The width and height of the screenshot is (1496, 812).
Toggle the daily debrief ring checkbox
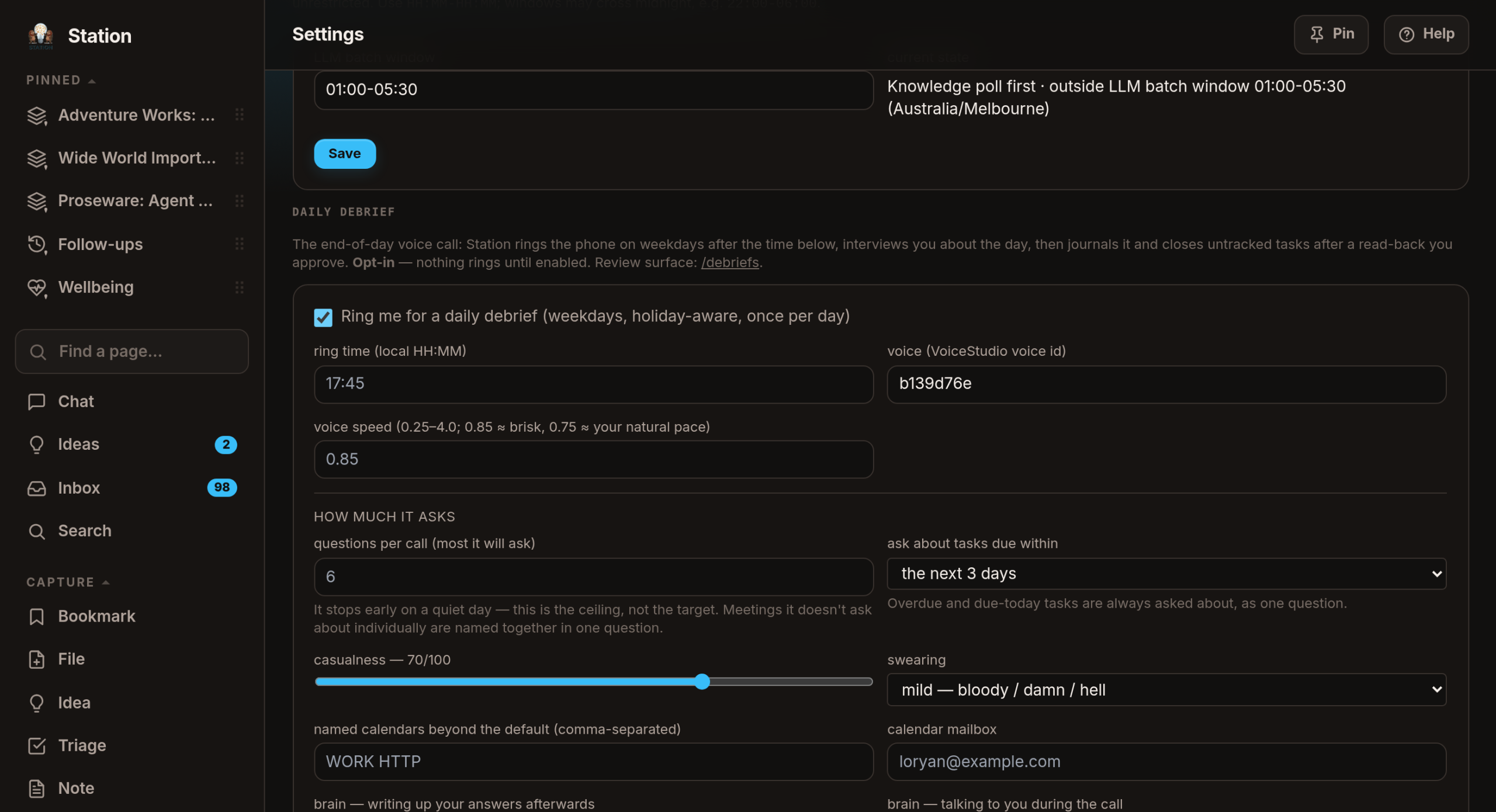point(323,317)
